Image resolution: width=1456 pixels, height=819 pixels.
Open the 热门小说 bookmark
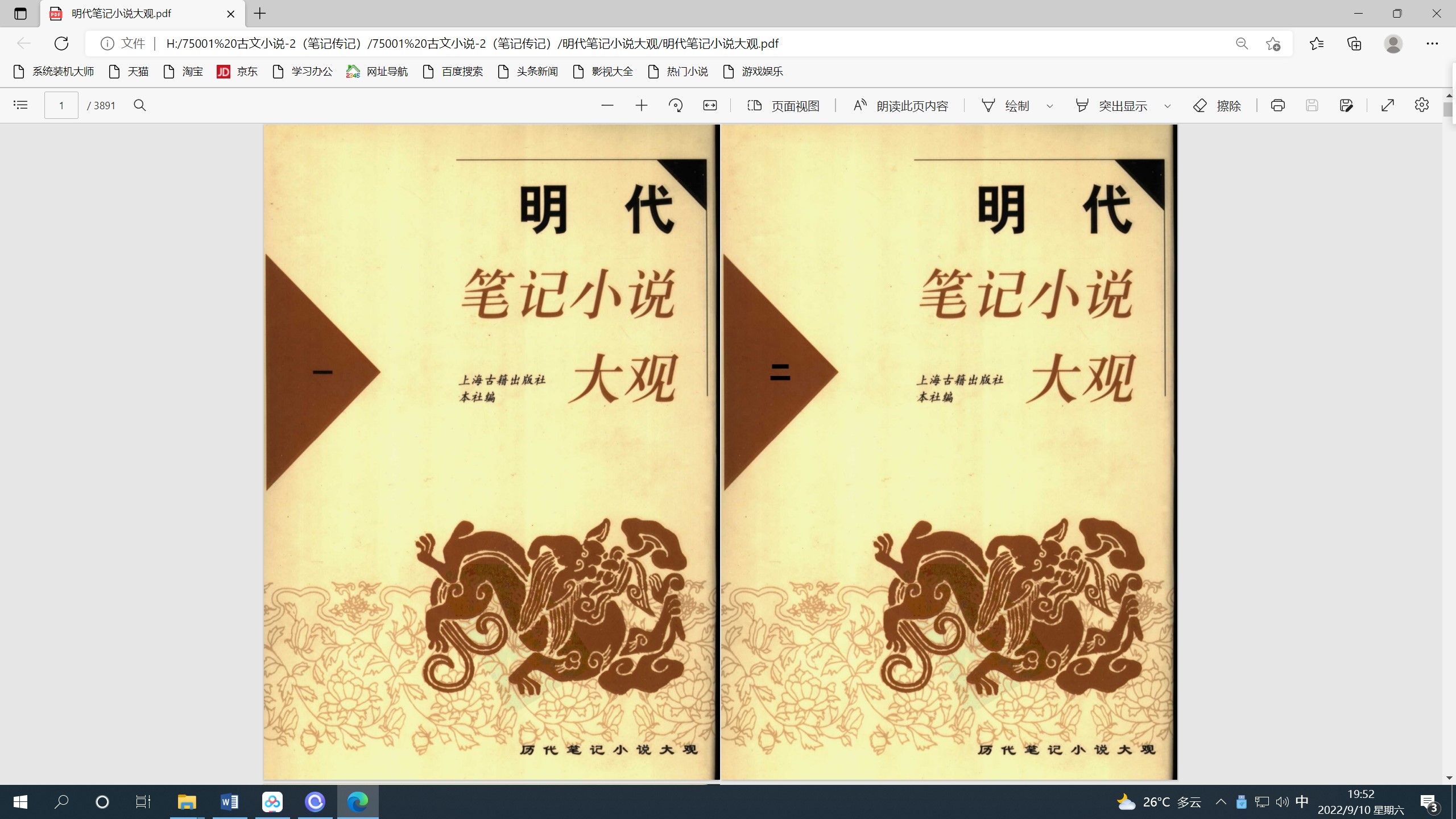point(678,72)
